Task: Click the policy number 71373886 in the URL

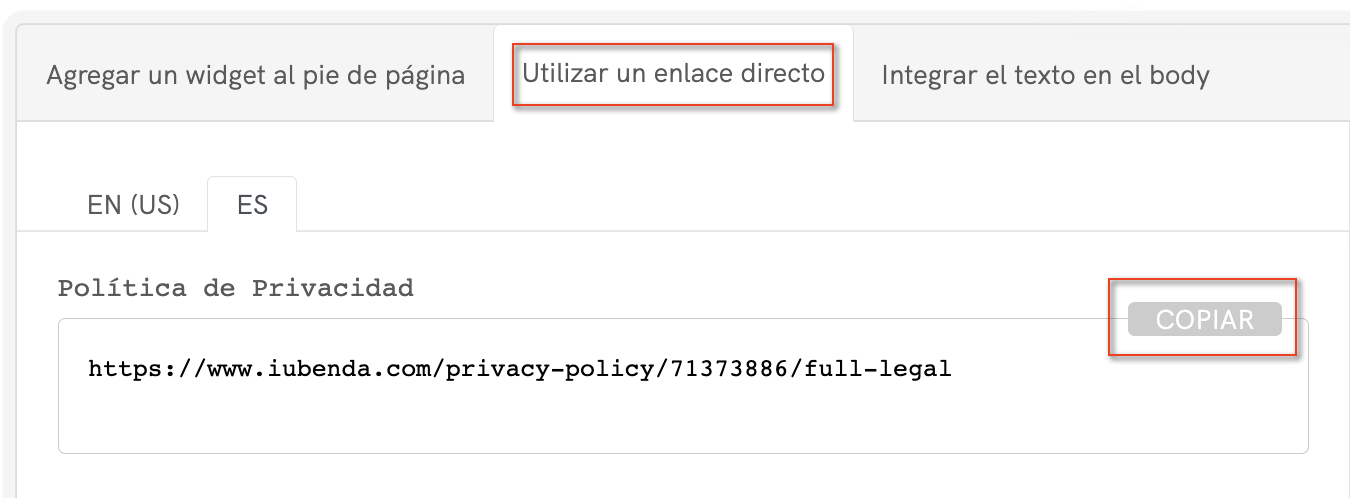Action: [x=735, y=369]
